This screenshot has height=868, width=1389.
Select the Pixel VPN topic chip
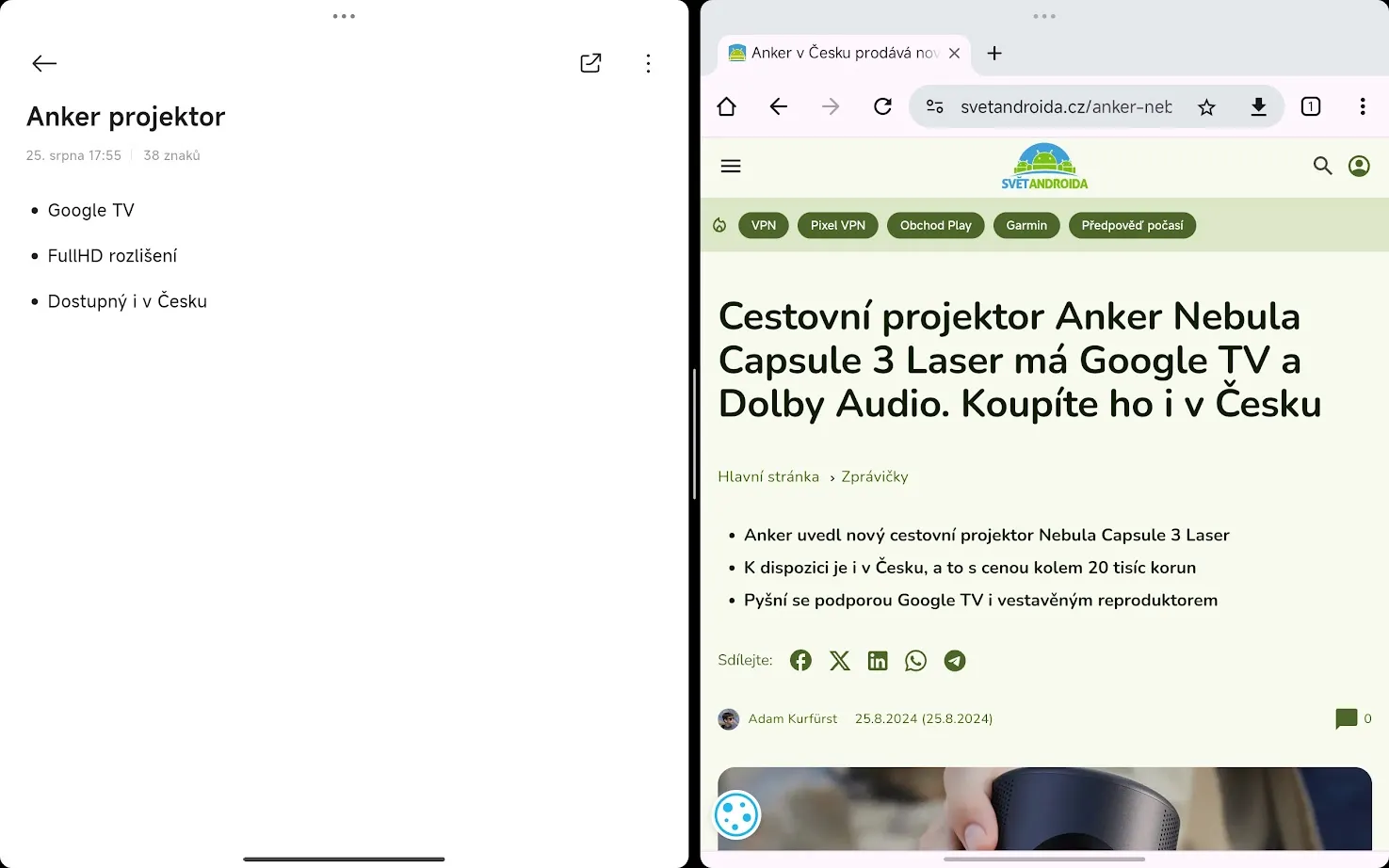[x=837, y=226]
